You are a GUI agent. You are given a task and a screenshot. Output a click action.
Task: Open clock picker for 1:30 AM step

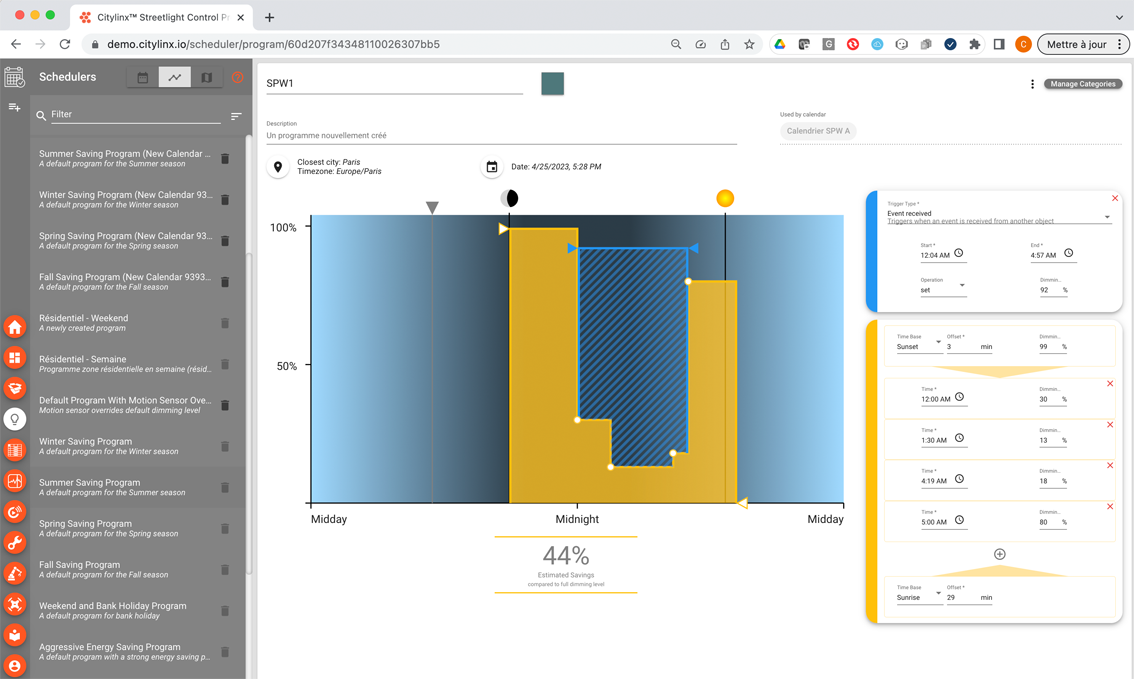coord(959,438)
